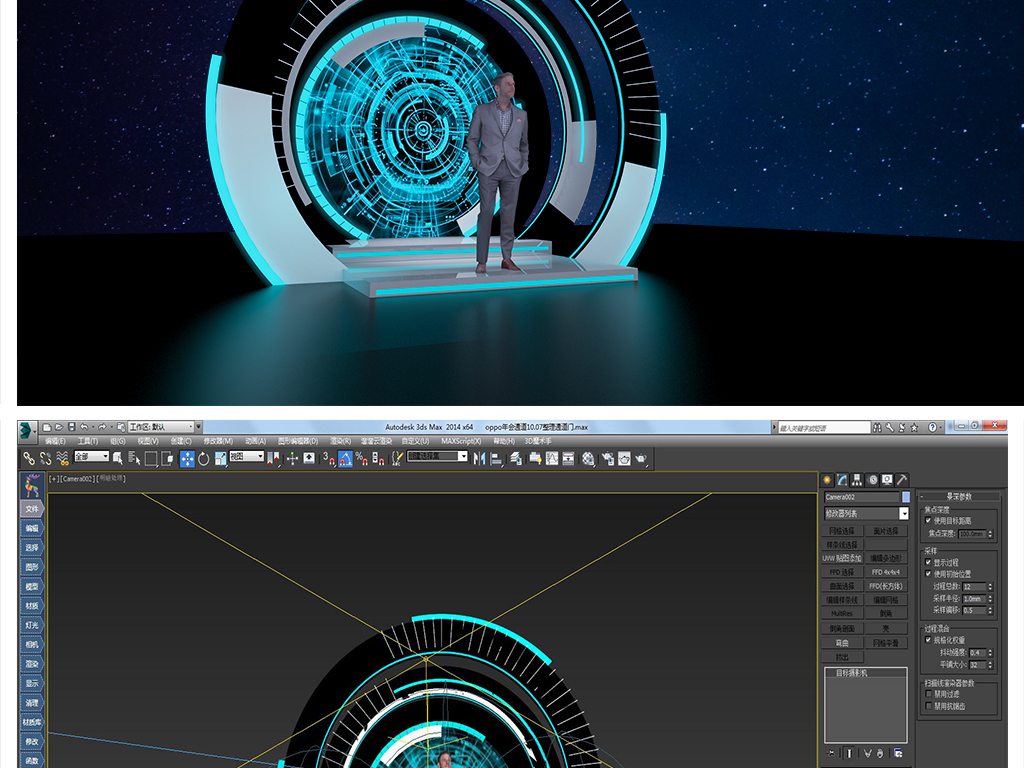1024x768 pixels.
Task: Toggle 使用目标距离 checkbox
Action: (x=929, y=521)
